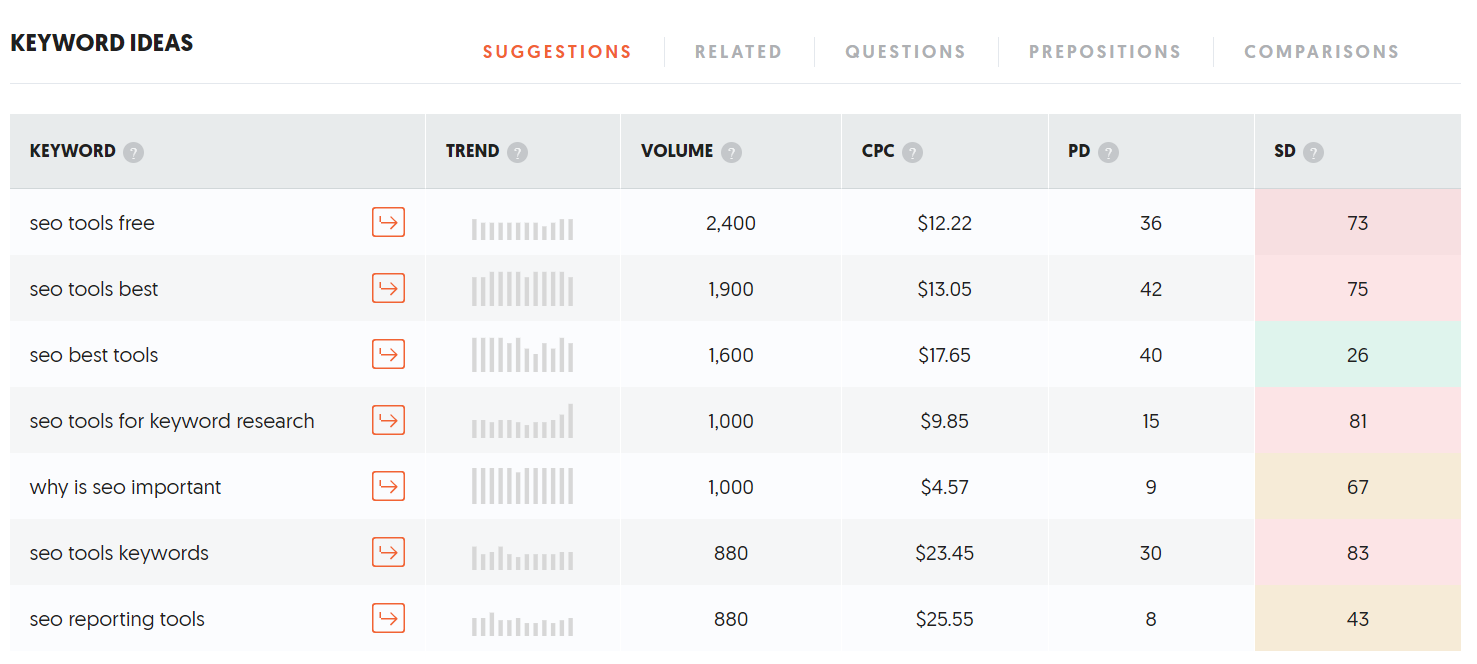Viewport: 1477px width, 664px height.
Task: Show help tooltip for VOLUME column
Action: click(x=732, y=153)
